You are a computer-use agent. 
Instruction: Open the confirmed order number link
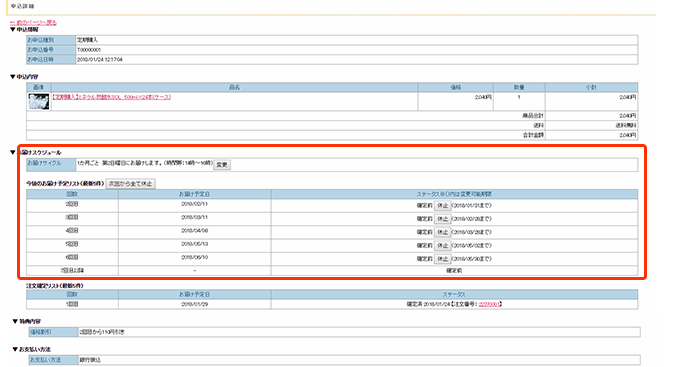489,304
